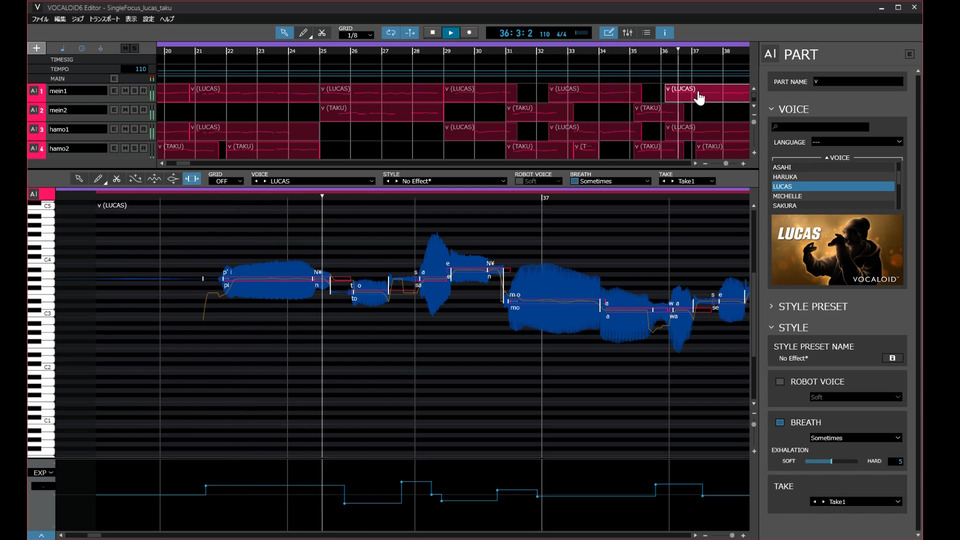960x540 pixels.
Task: Record-arm track hamo1
Action: pyautogui.click(x=143, y=129)
